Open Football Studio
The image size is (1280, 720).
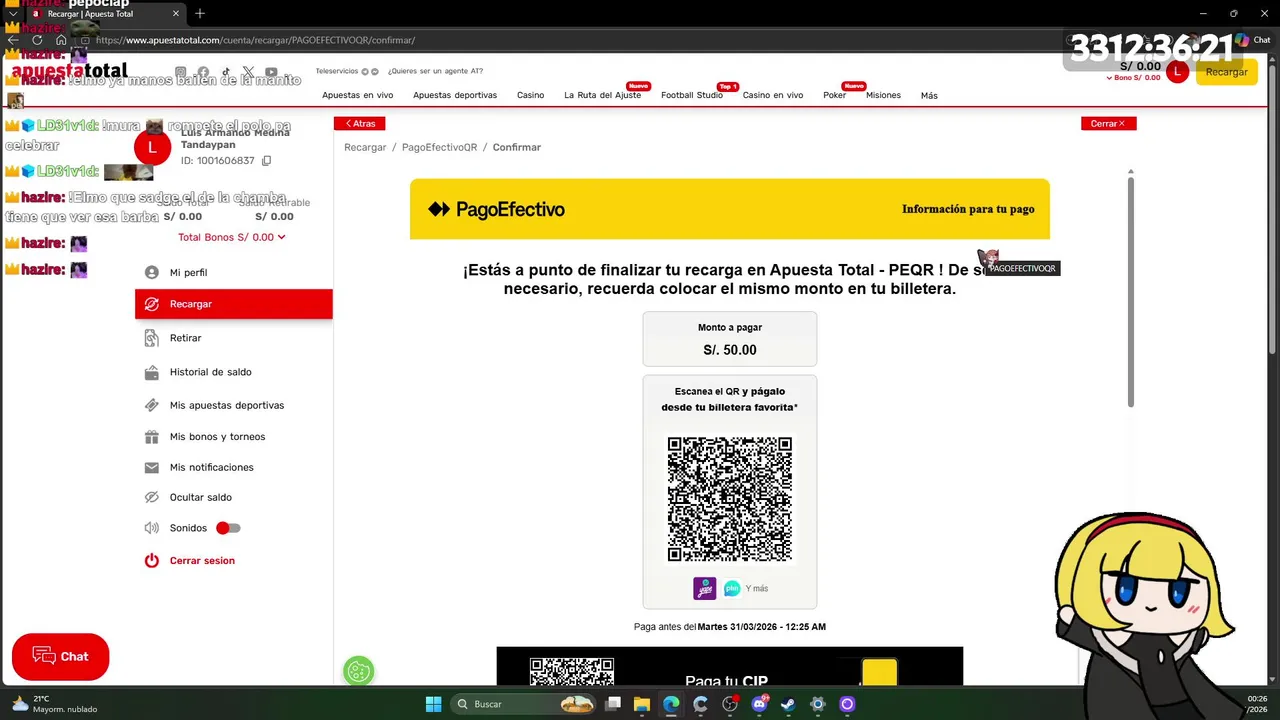pyautogui.click(x=692, y=95)
